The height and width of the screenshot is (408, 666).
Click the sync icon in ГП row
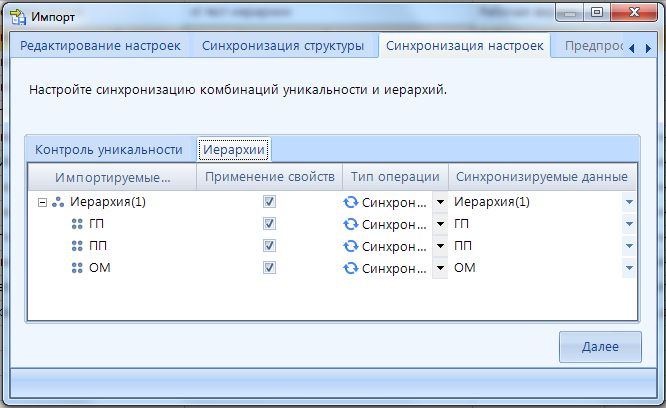click(x=351, y=224)
